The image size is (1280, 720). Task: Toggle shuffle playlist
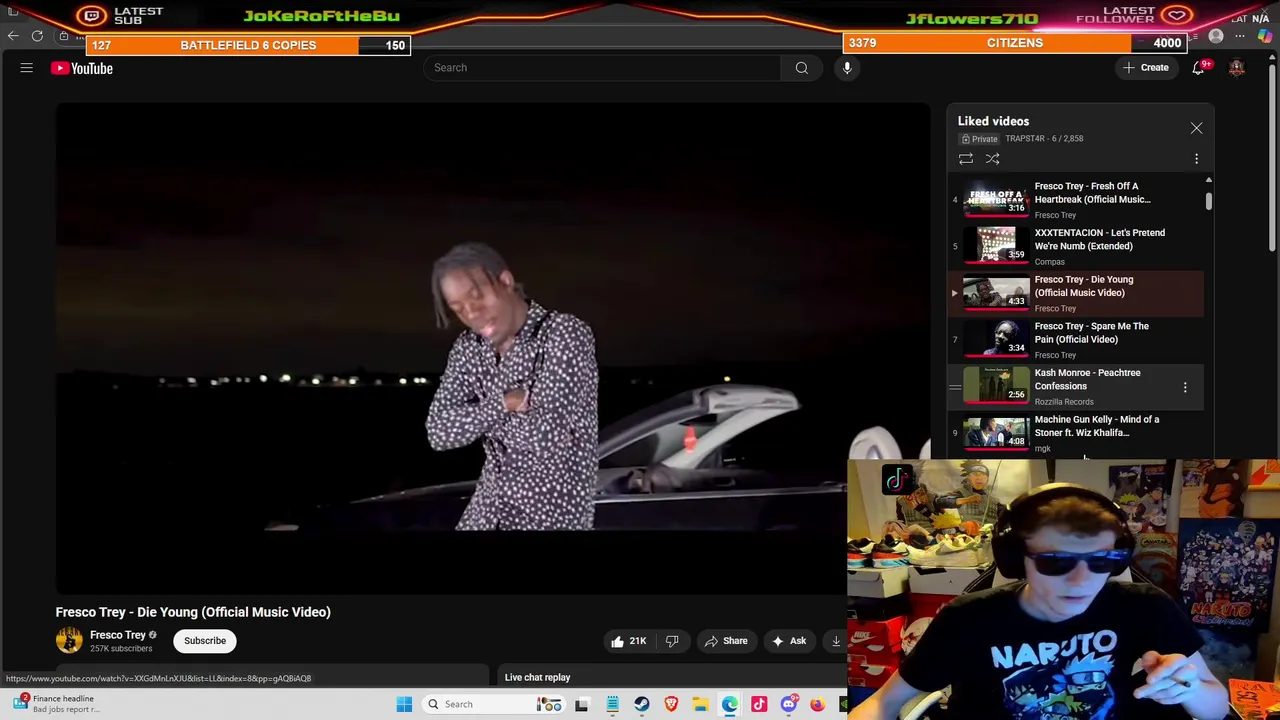coord(992,159)
